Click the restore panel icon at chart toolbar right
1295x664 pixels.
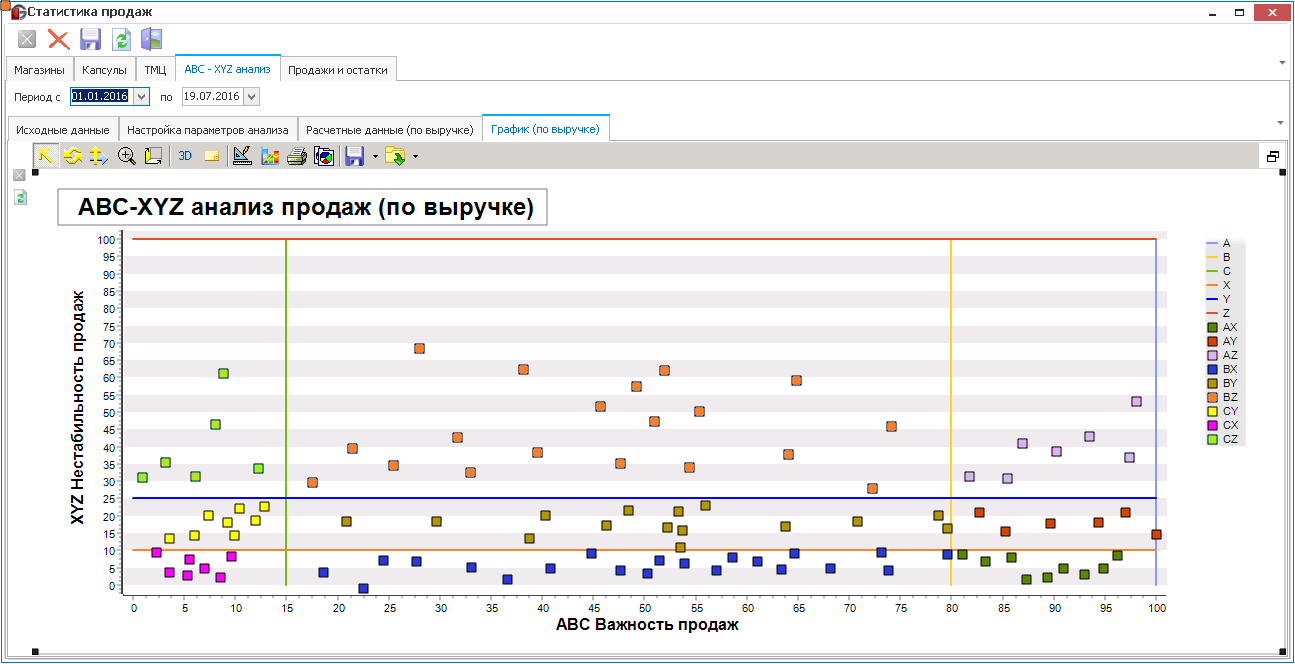point(1273,157)
